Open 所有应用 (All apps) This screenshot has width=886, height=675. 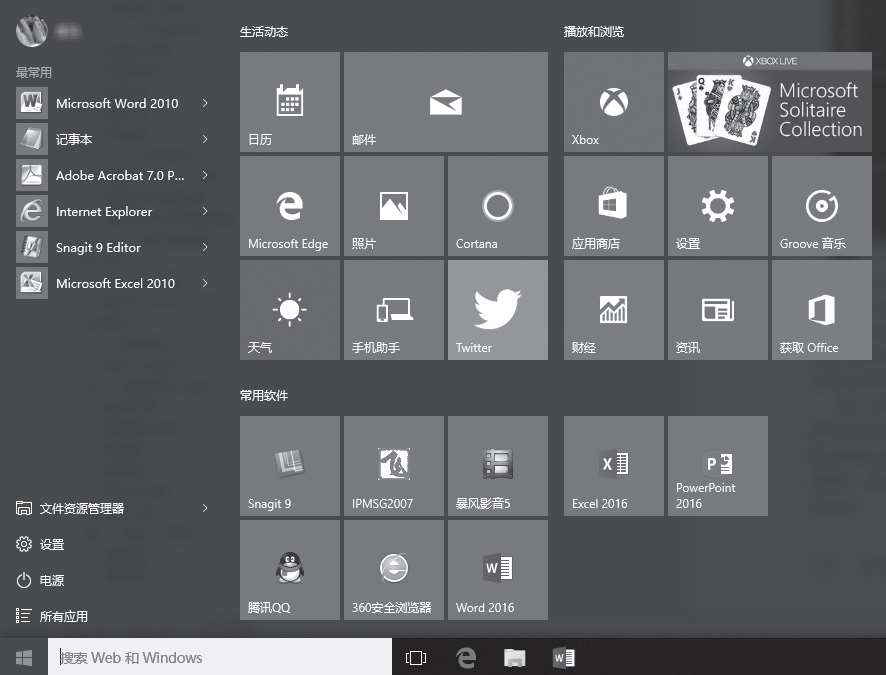(x=63, y=616)
